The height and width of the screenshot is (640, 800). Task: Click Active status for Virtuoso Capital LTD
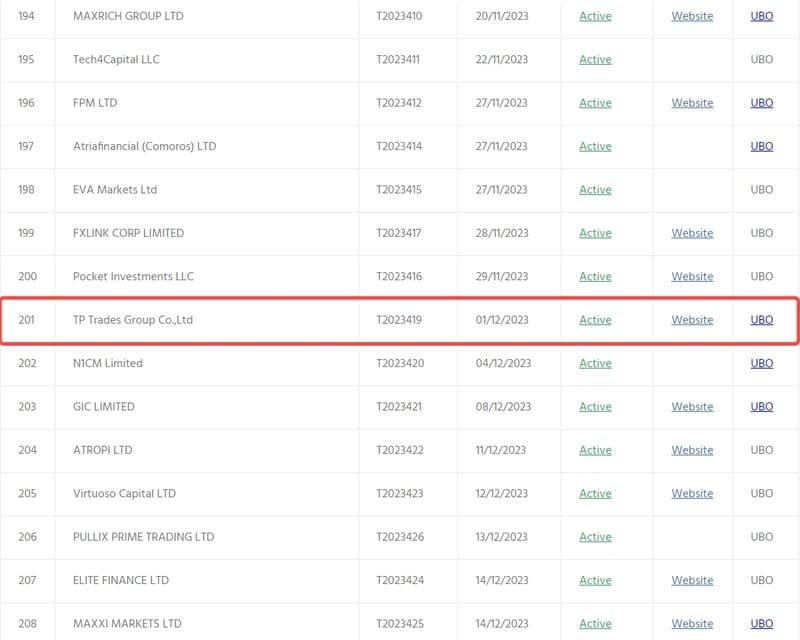click(x=595, y=494)
